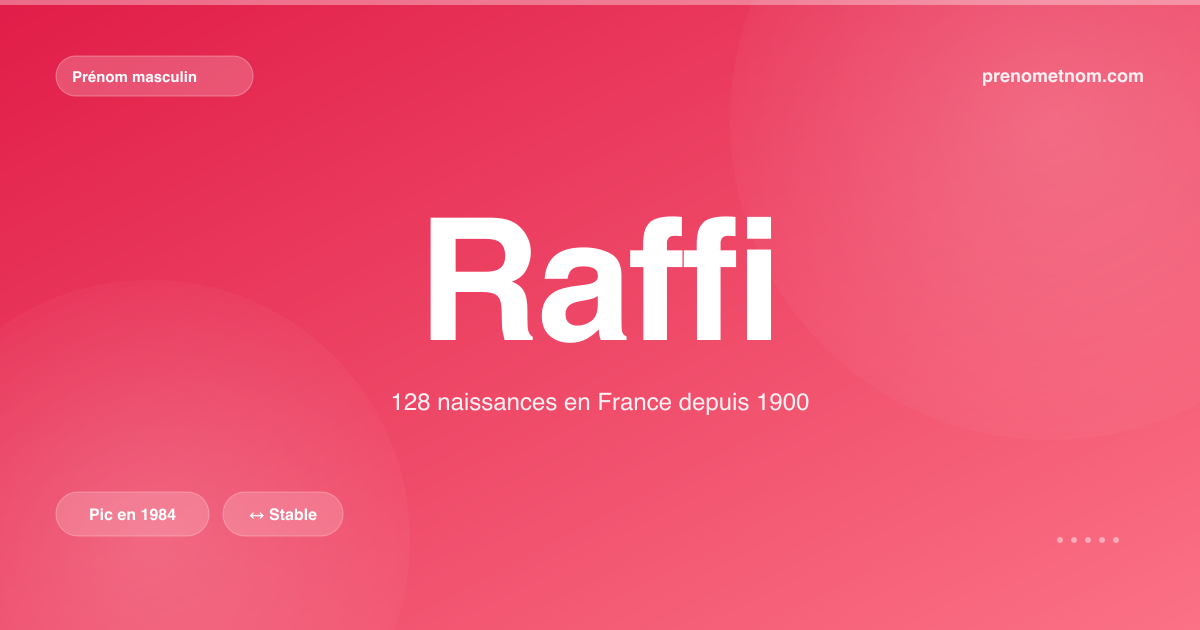Click the Prénom masculin badge
This screenshot has height=630, width=1200.
(154, 76)
